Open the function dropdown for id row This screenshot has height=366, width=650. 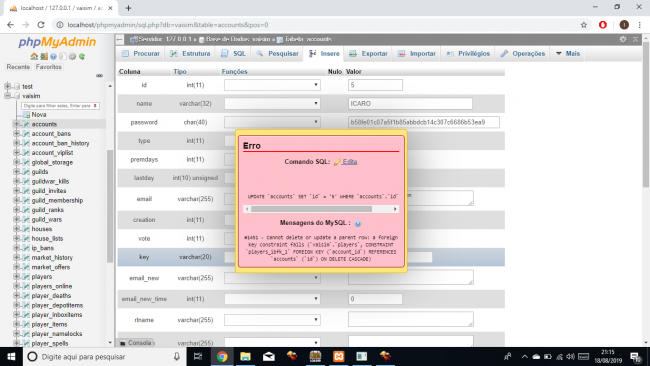point(272,85)
